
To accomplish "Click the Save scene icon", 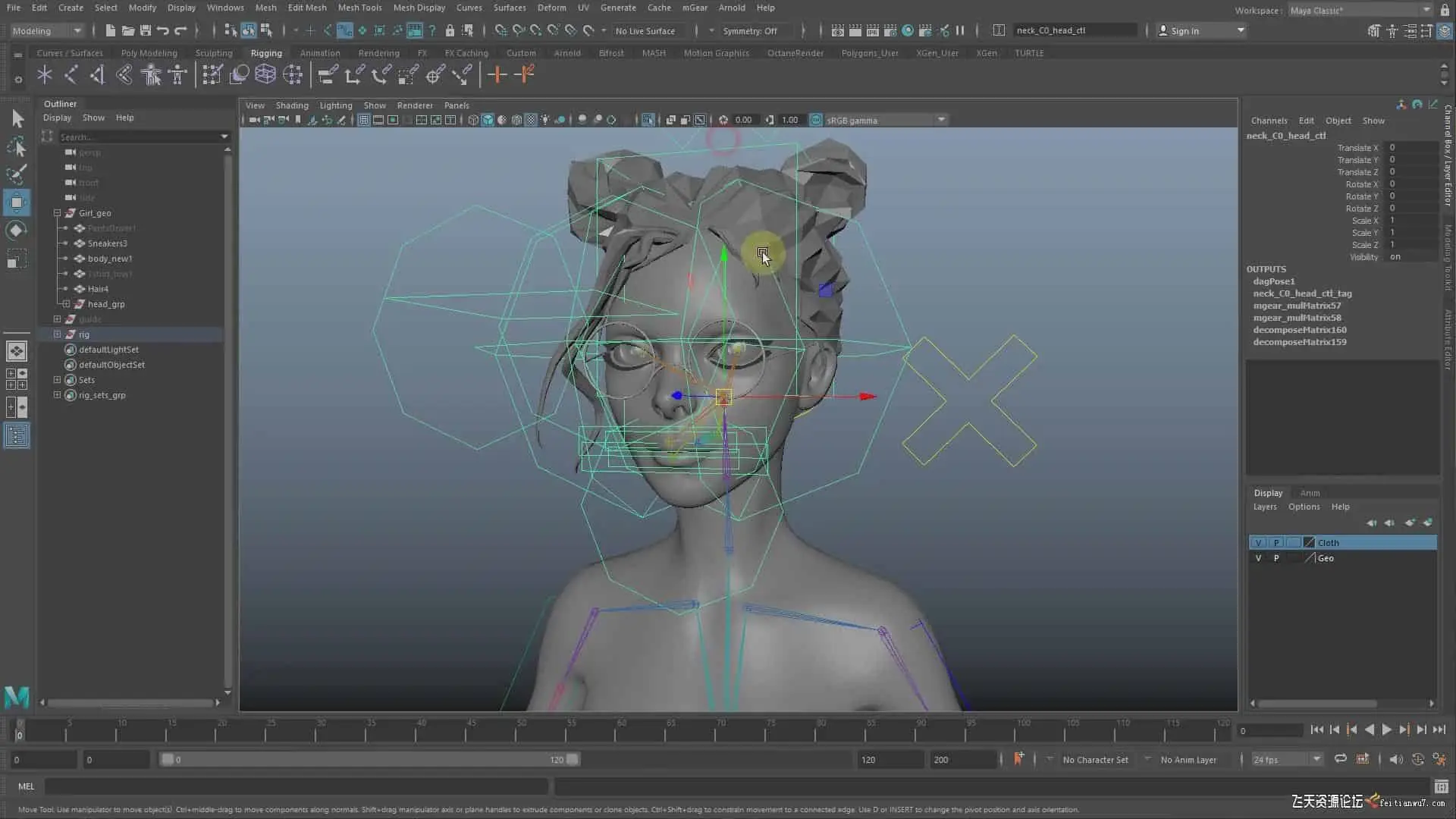I will tap(145, 30).
